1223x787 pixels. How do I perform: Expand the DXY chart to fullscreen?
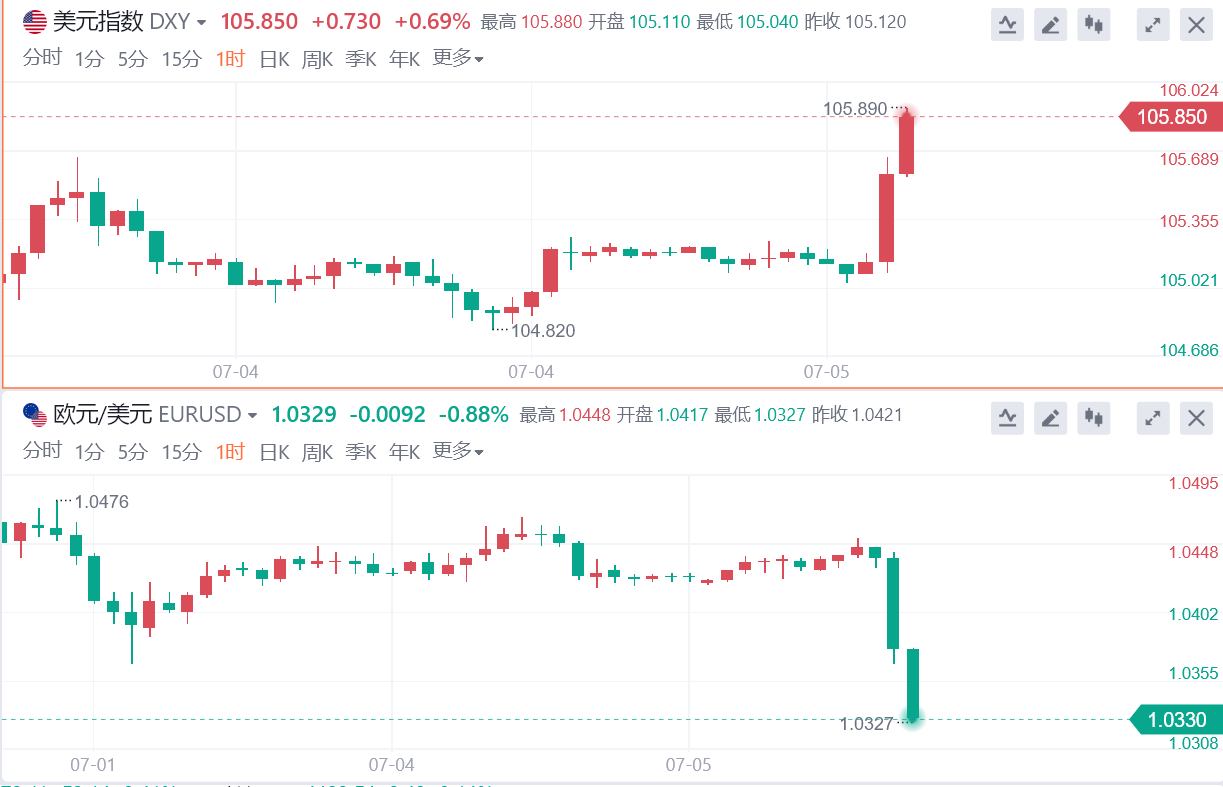pyautogui.click(x=1154, y=25)
